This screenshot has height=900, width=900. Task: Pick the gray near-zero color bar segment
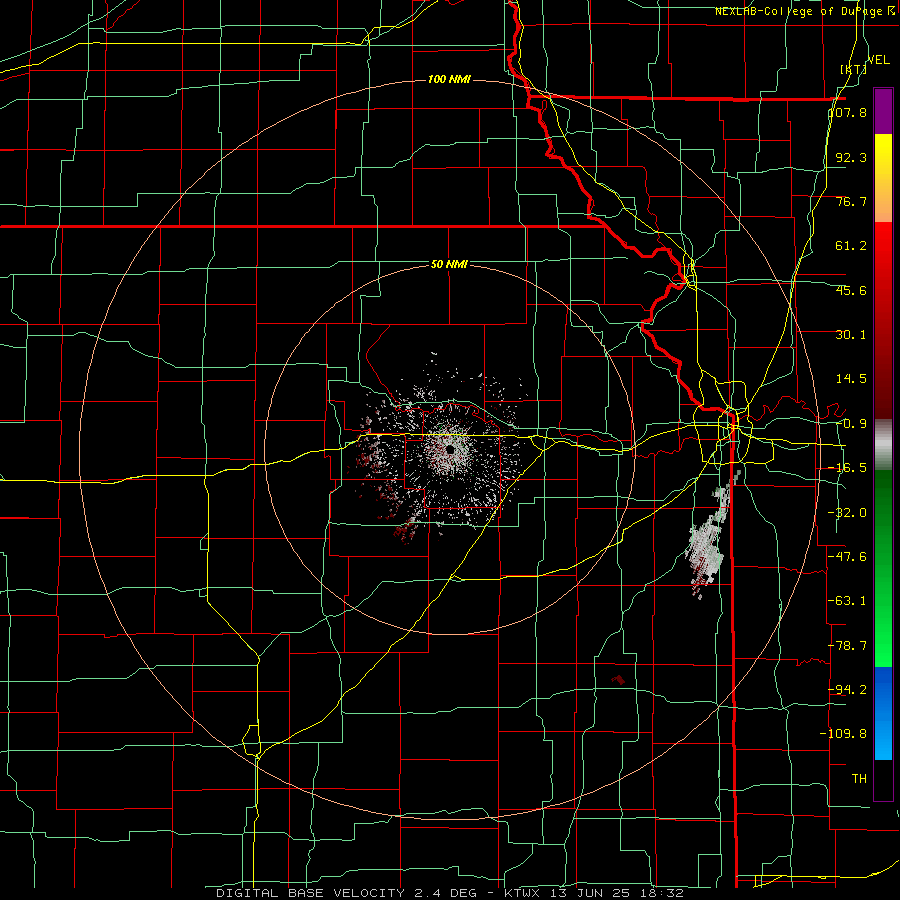point(883,445)
